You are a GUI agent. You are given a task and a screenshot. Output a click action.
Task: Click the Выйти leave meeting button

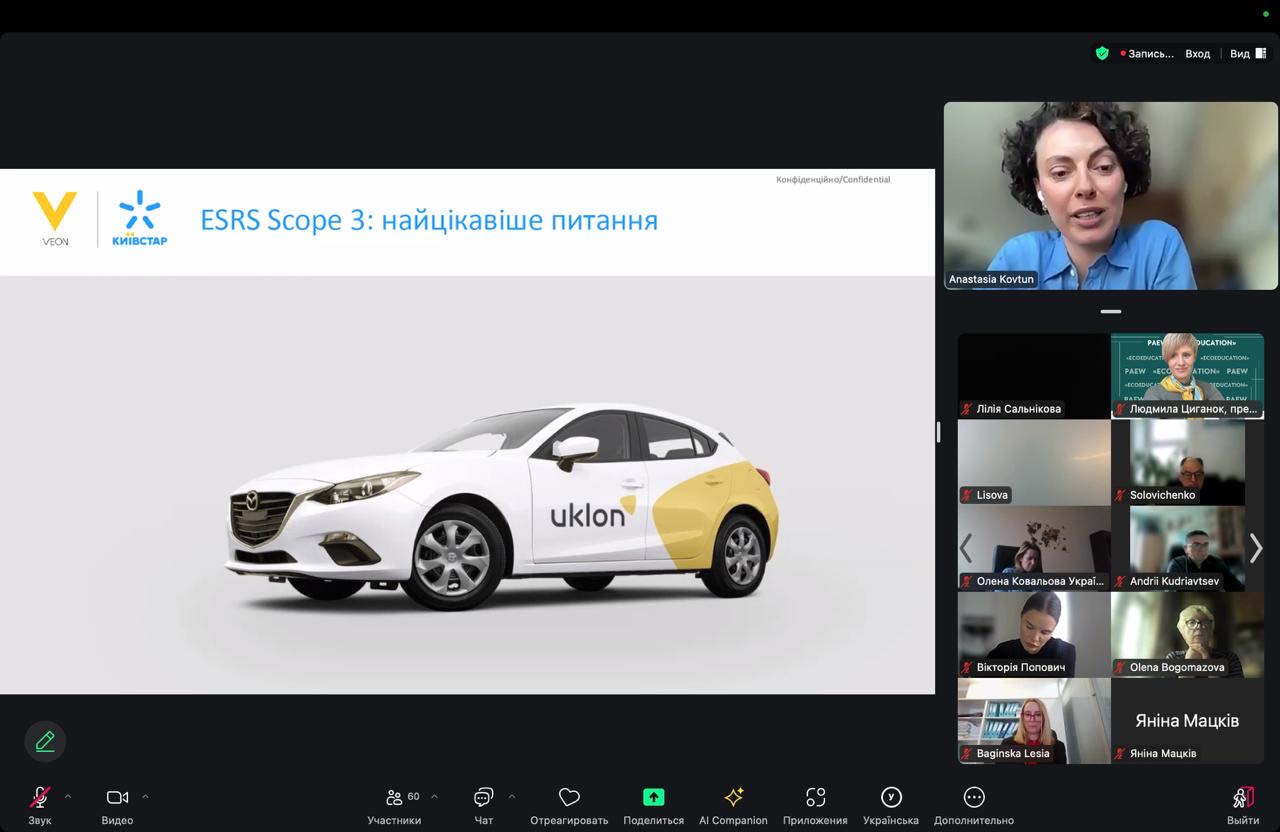(1243, 804)
